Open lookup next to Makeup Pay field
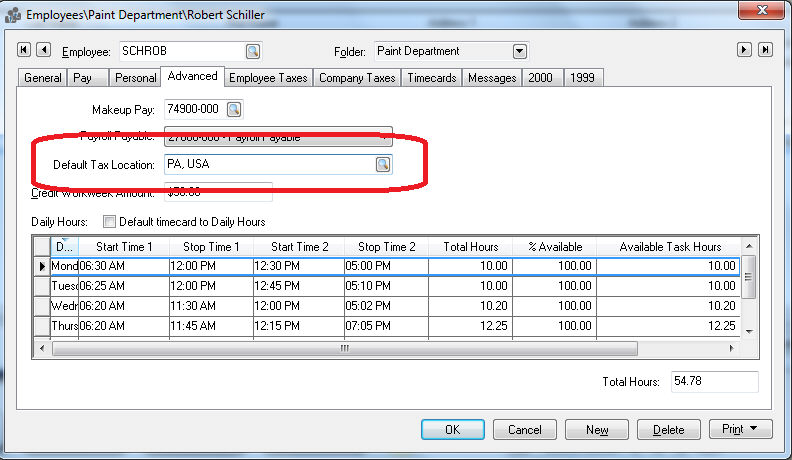792x460 pixels. pos(234,109)
